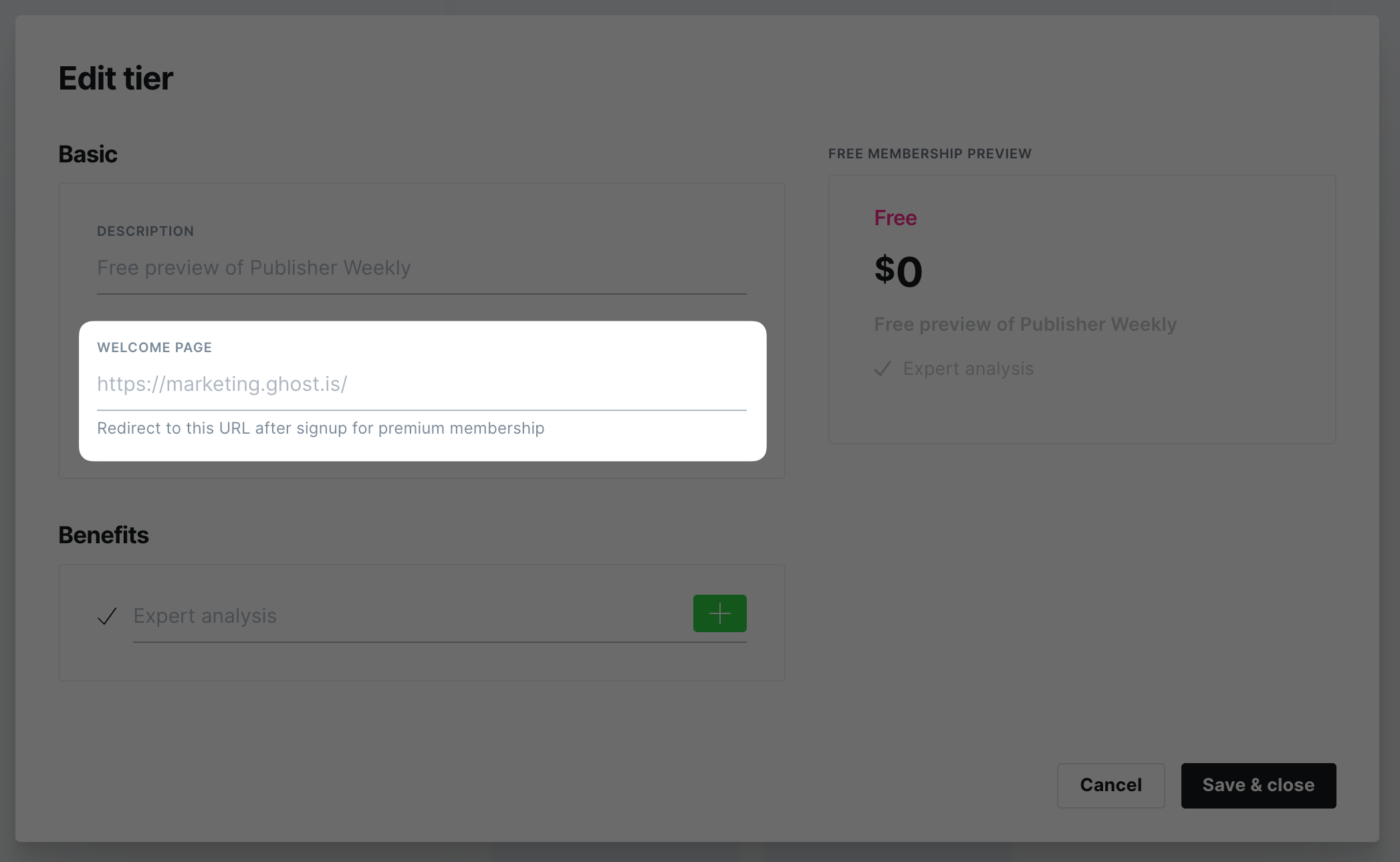Click the Basic section heading
1400x862 pixels.
(88, 154)
